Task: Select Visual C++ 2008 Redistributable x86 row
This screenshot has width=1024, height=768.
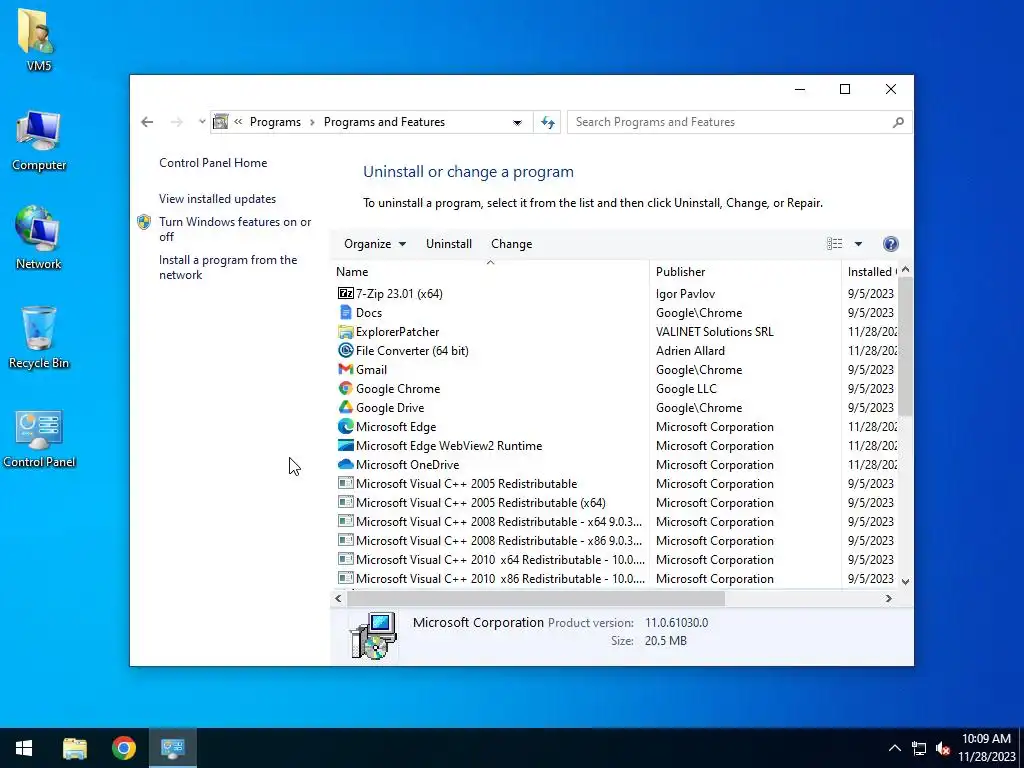Action: [x=615, y=540]
